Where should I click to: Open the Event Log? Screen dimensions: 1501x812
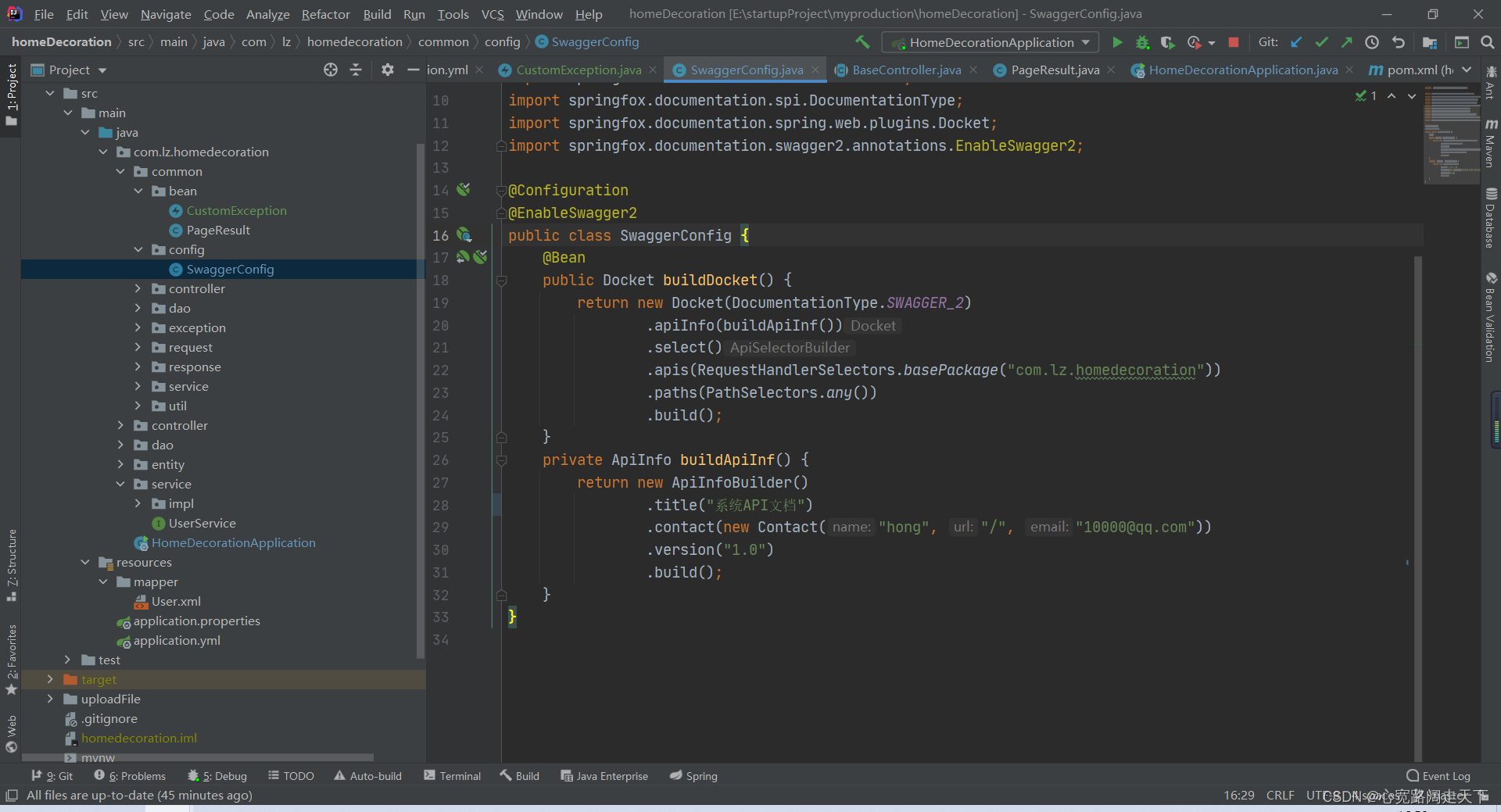[1438, 776]
